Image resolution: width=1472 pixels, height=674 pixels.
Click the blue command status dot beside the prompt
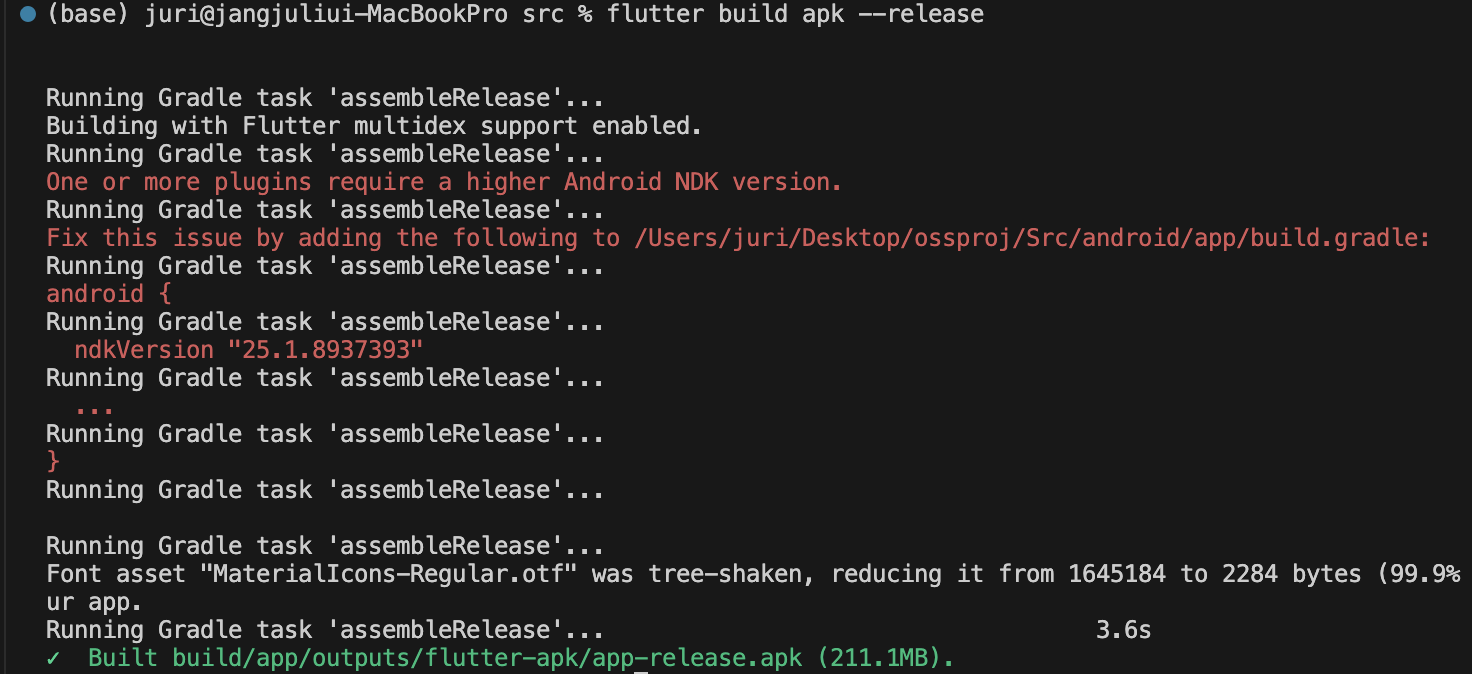[x=28, y=14]
